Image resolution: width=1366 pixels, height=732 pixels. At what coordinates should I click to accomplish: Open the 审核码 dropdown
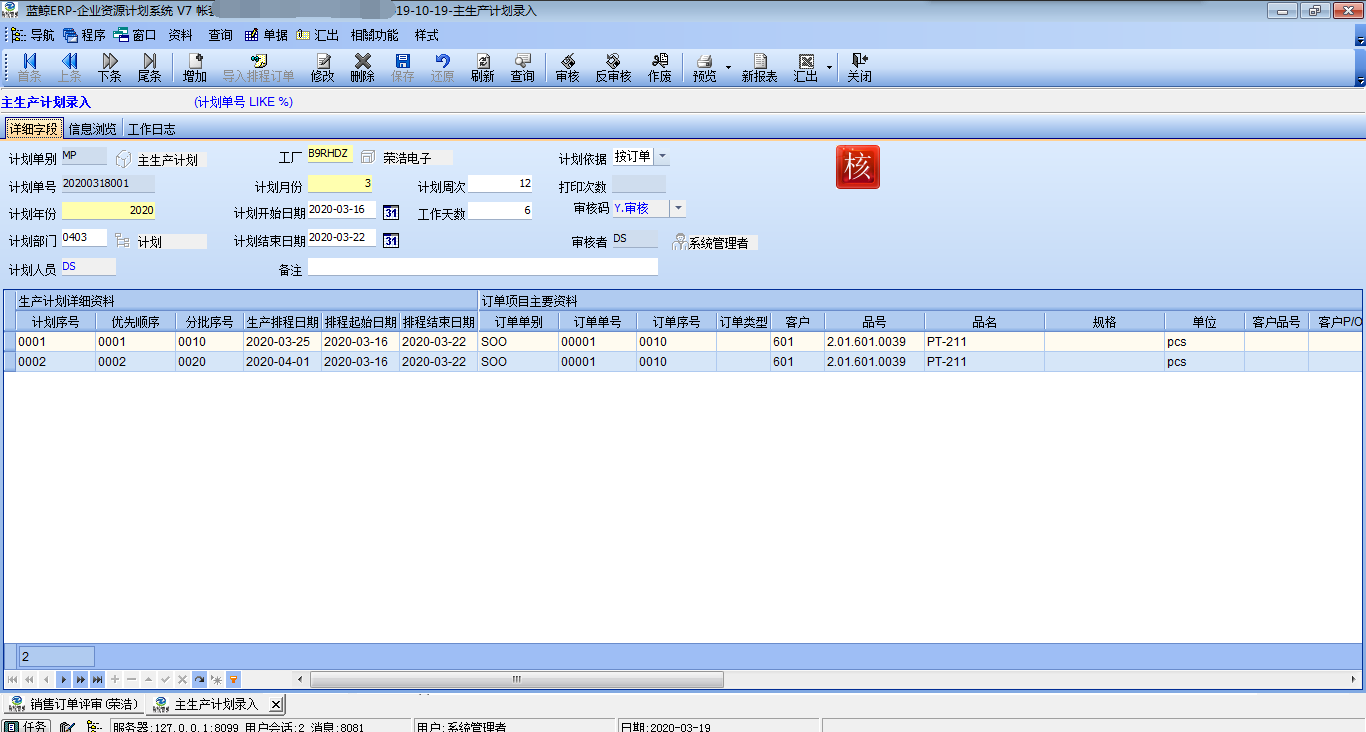pos(678,208)
